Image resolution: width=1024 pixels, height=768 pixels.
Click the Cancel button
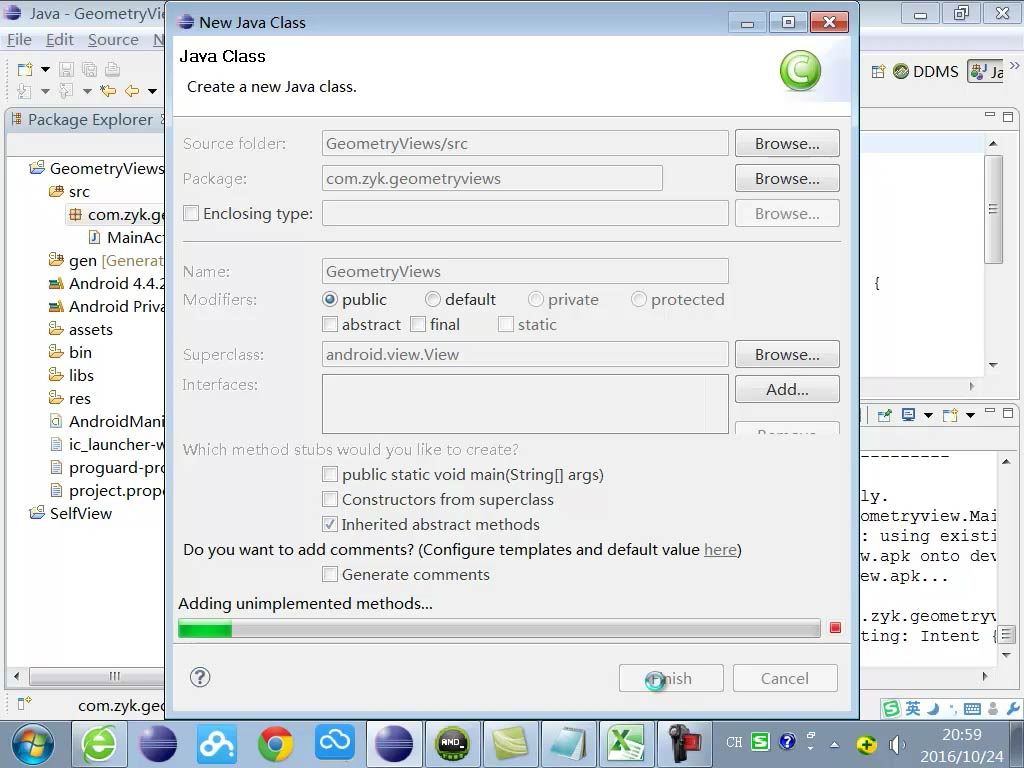(785, 679)
